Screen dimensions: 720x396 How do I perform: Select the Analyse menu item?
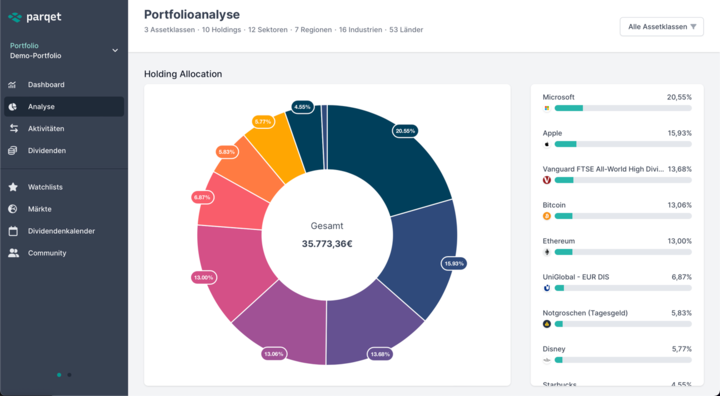(64, 107)
